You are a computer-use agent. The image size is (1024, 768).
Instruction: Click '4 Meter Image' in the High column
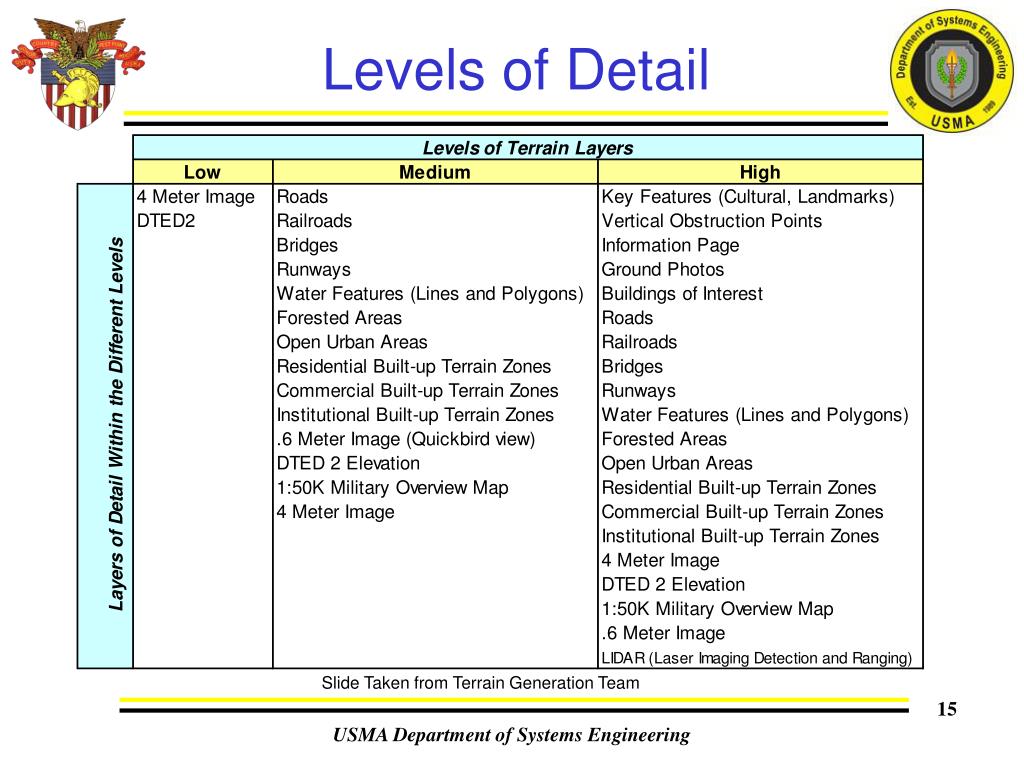(x=660, y=561)
